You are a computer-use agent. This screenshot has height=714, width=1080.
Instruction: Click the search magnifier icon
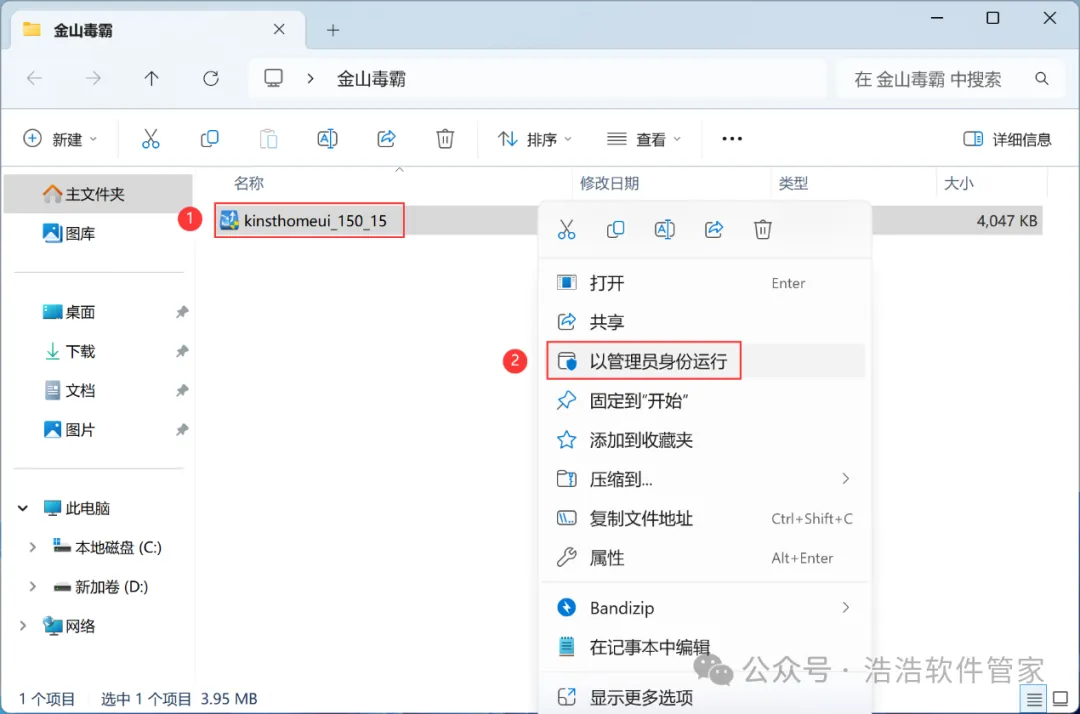(1041, 79)
